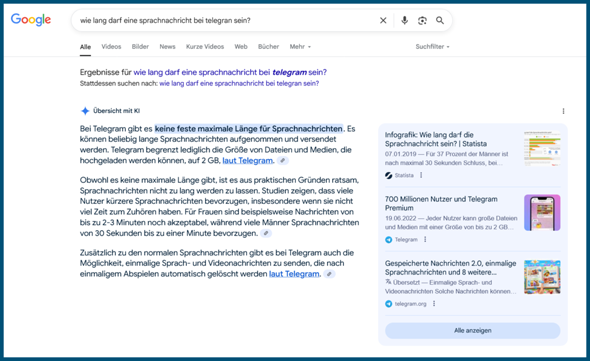The width and height of the screenshot is (590, 361).
Task: Open Google Lens image search icon
Action: pyautogui.click(x=422, y=20)
